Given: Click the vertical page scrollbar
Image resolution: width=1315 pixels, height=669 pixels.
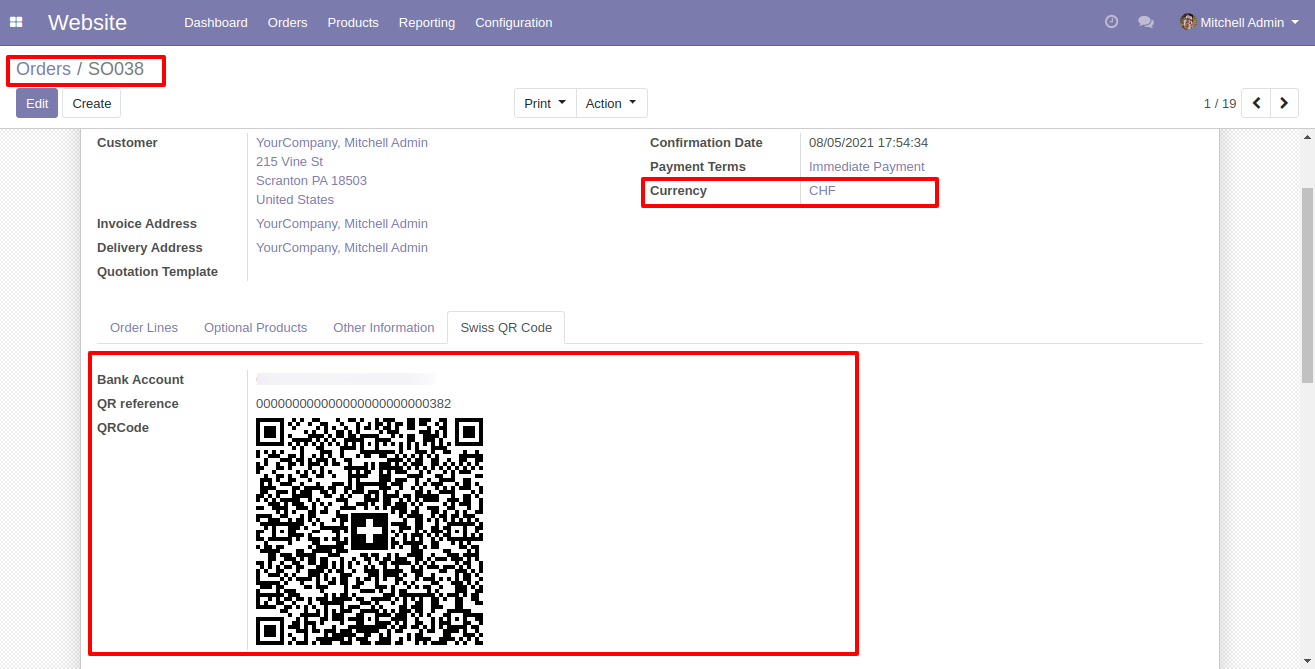Looking at the screenshot, I should tap(1307, 285).
